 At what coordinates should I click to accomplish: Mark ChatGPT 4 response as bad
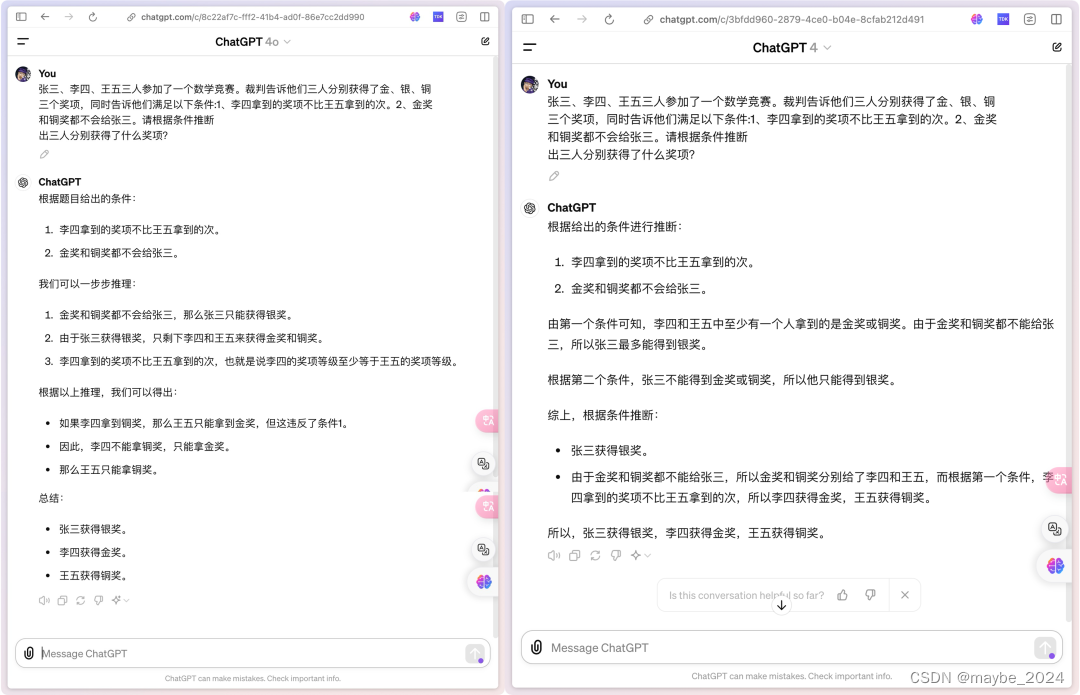tap(616, 555)
